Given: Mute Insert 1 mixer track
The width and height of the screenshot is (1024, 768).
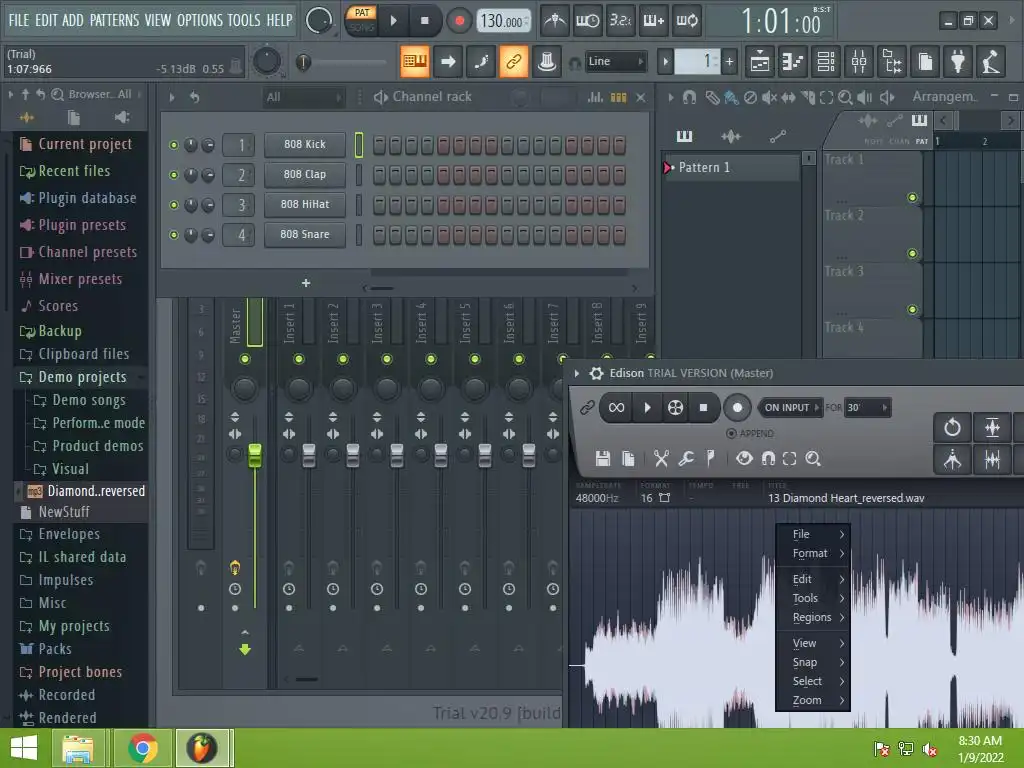Looking at the screenshot, I should (x=298, y=359).
